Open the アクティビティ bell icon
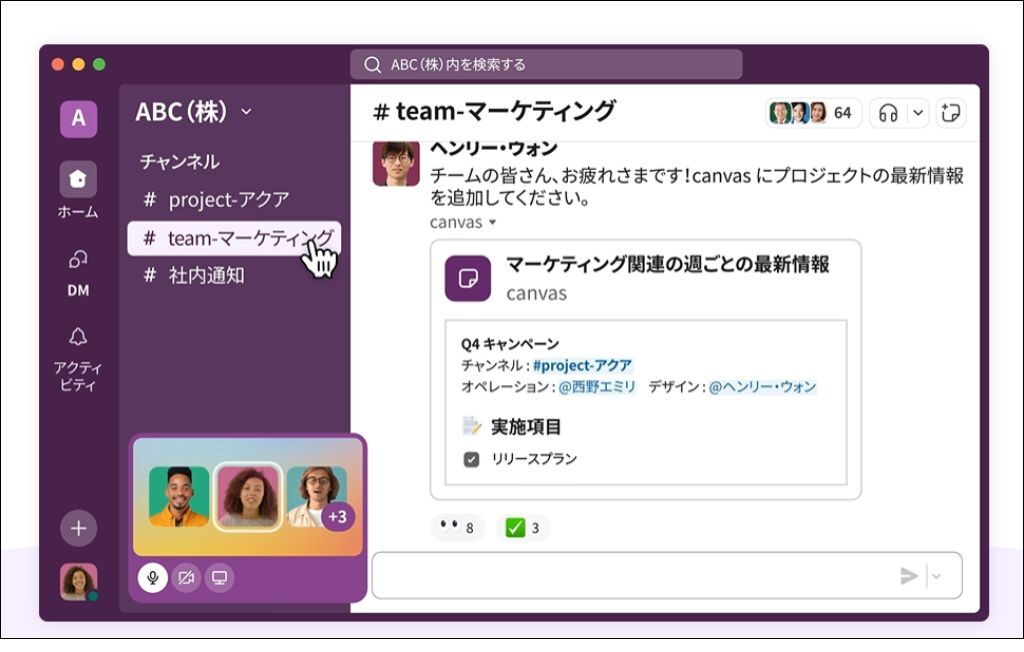1024x652 pixels. point(78,337)
